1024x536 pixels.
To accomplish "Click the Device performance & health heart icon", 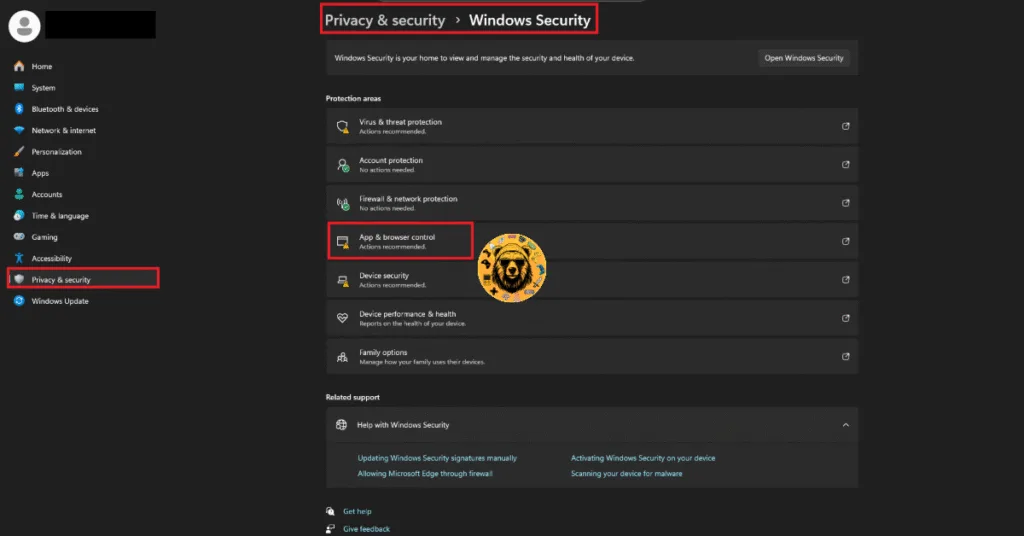I will pos(342,318).
